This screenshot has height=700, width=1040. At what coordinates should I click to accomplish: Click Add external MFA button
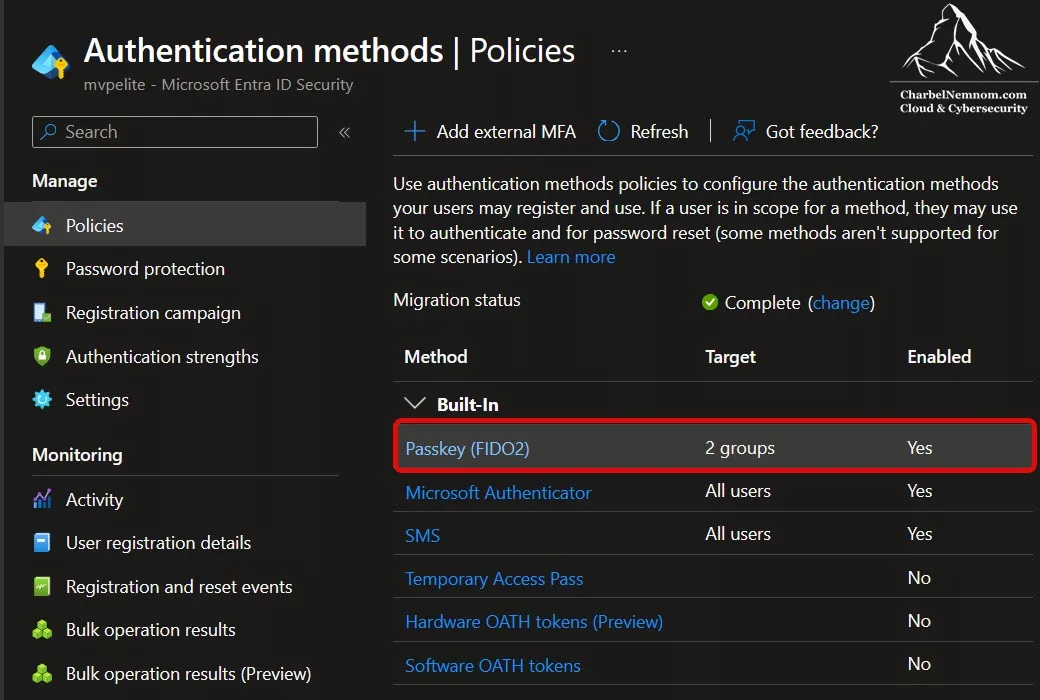490,131
